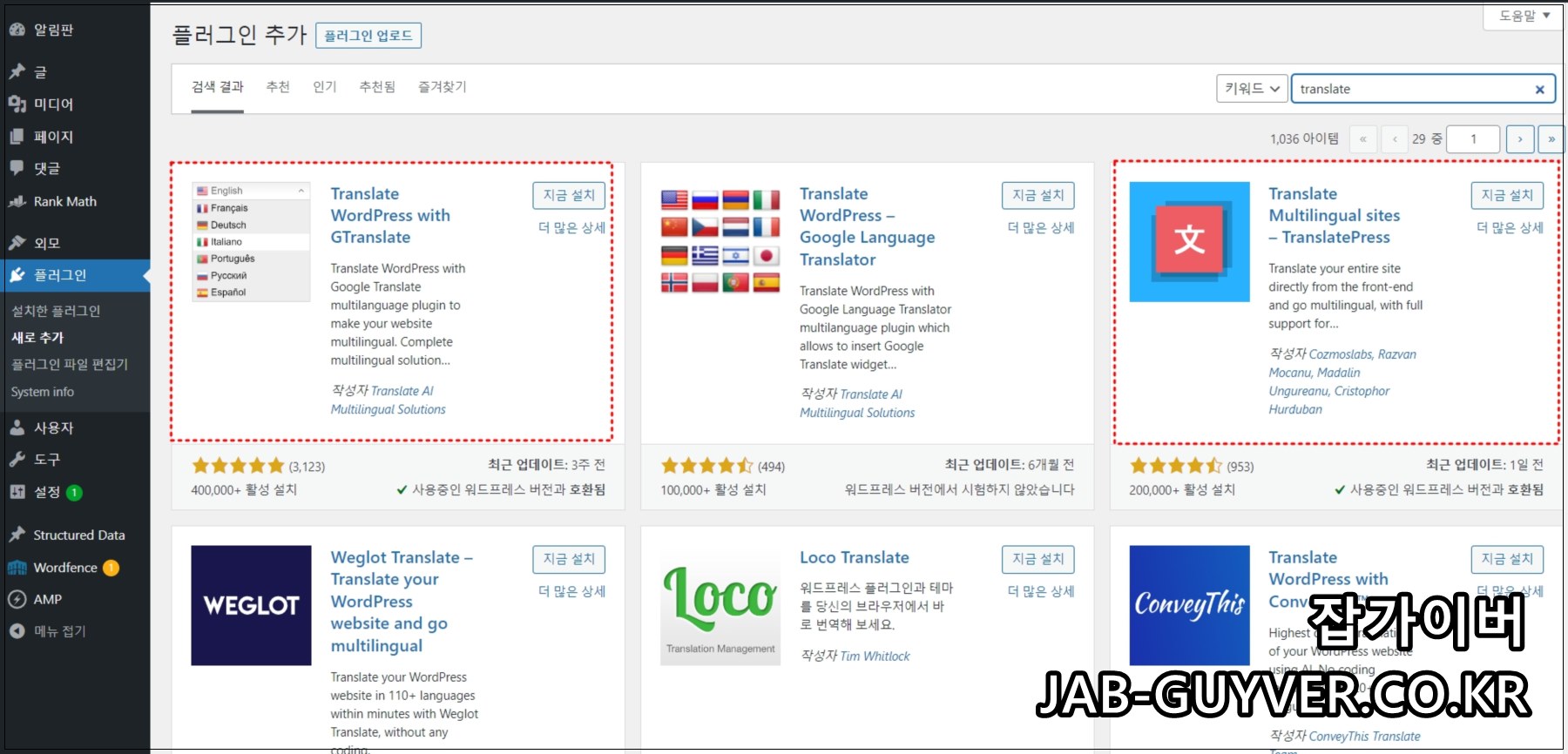Image resolution: width=1568 pixels, height=754 pixels.
Task: Click the media icon beside 미디어
Action: click(17, 104)
